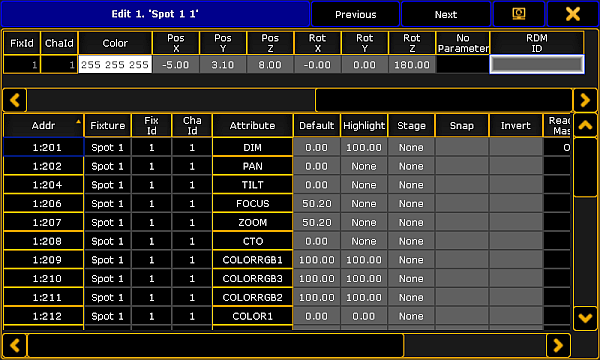The width and height of the screenshot is (600, 360).
Task: Sort by the Addr column header
Action: tap(43, 125)
